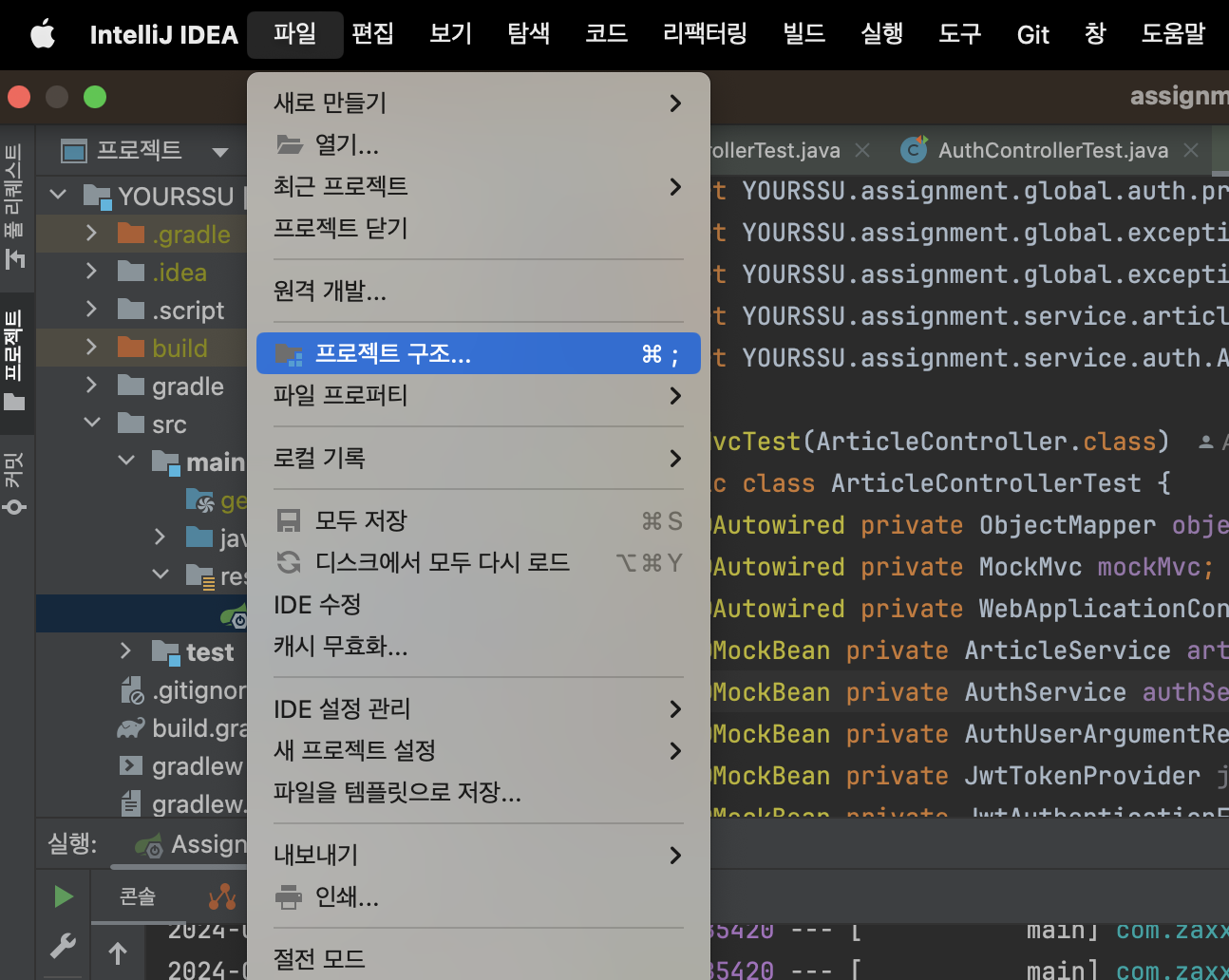
Task: Expand the gradle folder
Action: point(91,386)
